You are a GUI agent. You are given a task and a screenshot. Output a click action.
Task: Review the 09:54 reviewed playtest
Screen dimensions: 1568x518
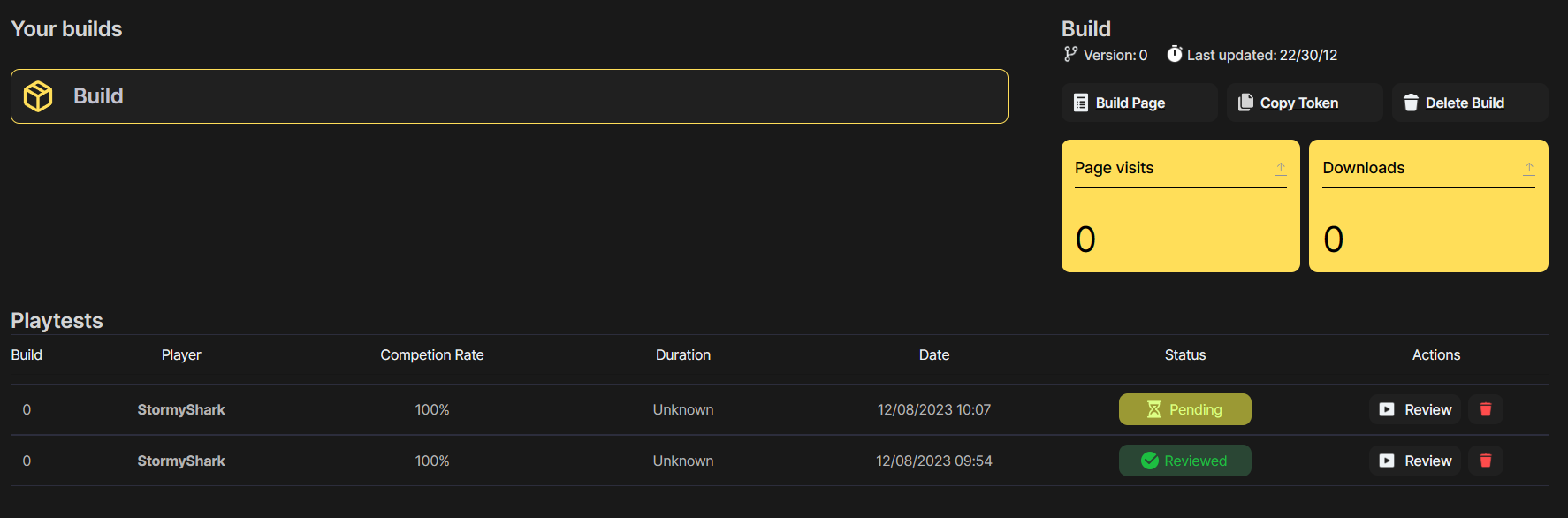pos(1415,461)
